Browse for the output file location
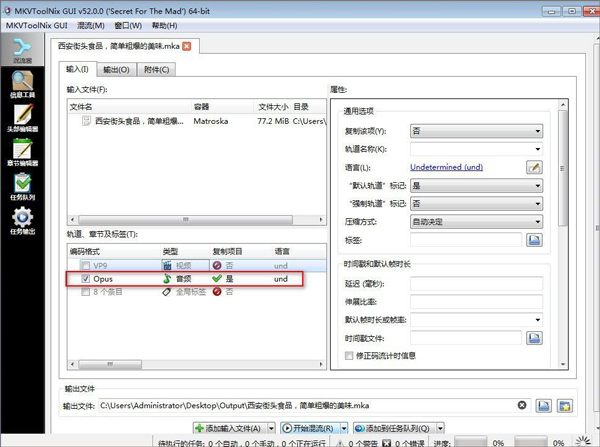The height and width of the screenshot is (447, 600). pos(543,406)
